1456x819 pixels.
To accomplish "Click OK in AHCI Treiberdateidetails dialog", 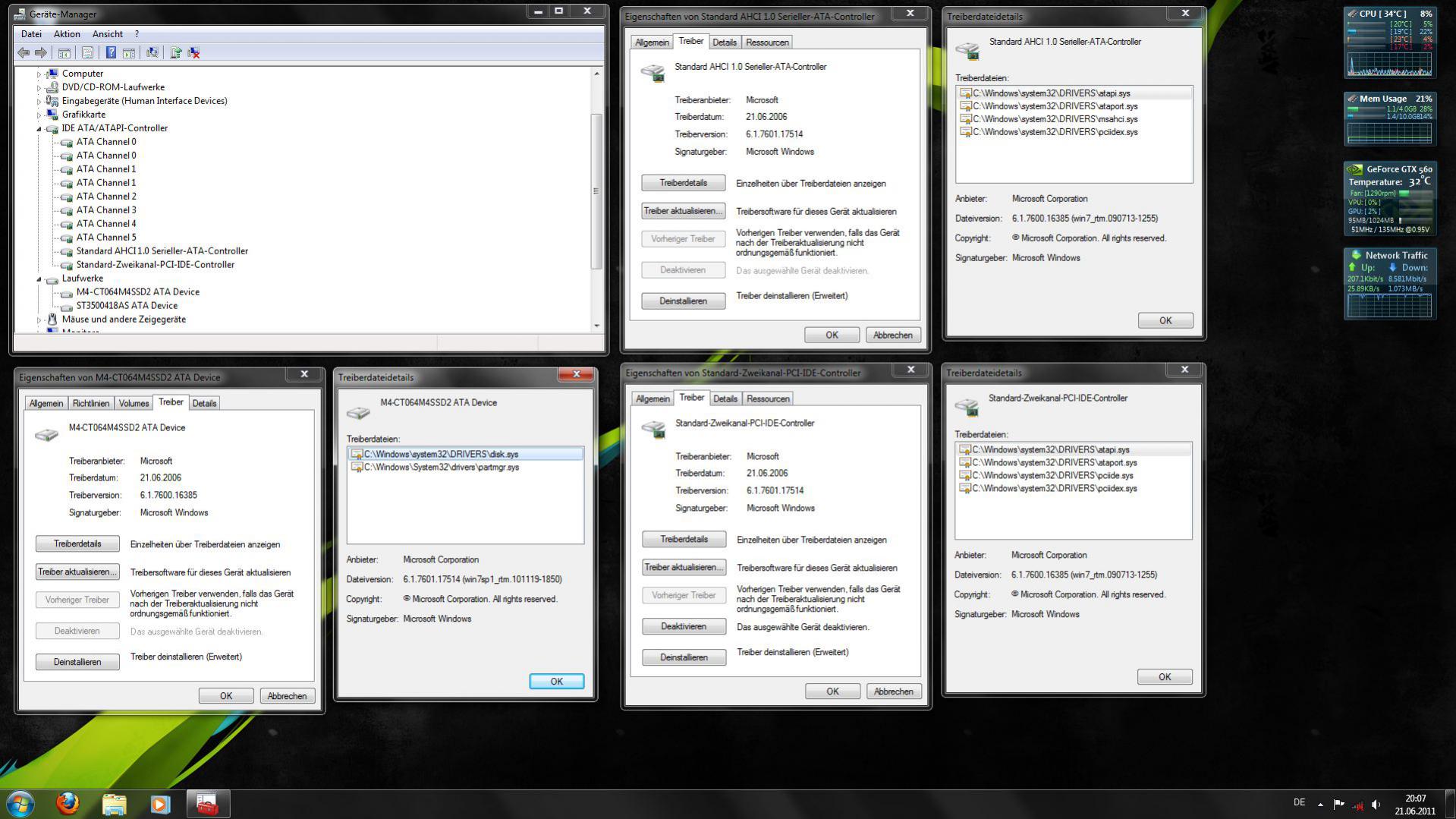I will coord(1165,320).
